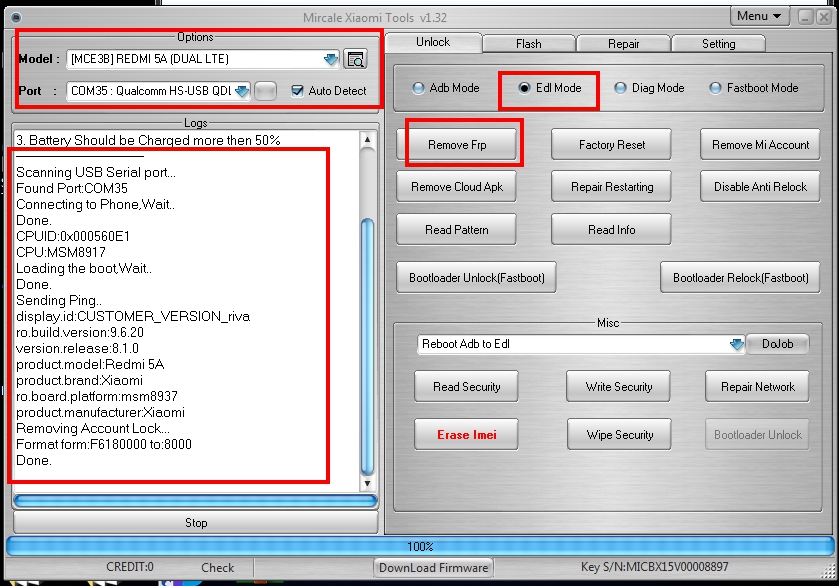Click Bootloader Relock(Fastboot) button
Viewport: 839px width, 586px height.
click(741, 278)
